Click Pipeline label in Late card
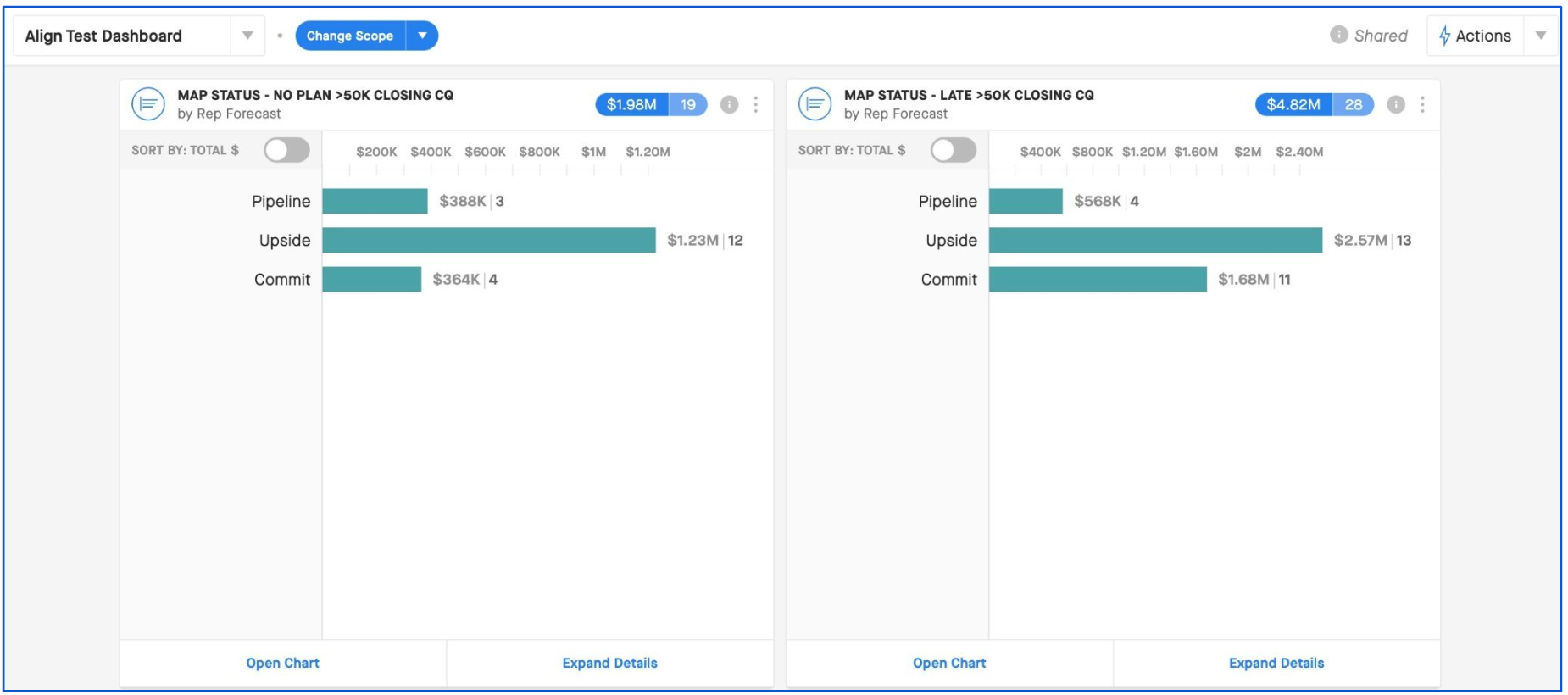The width and height of the screenshot is (1568, 695). [948, 201]
